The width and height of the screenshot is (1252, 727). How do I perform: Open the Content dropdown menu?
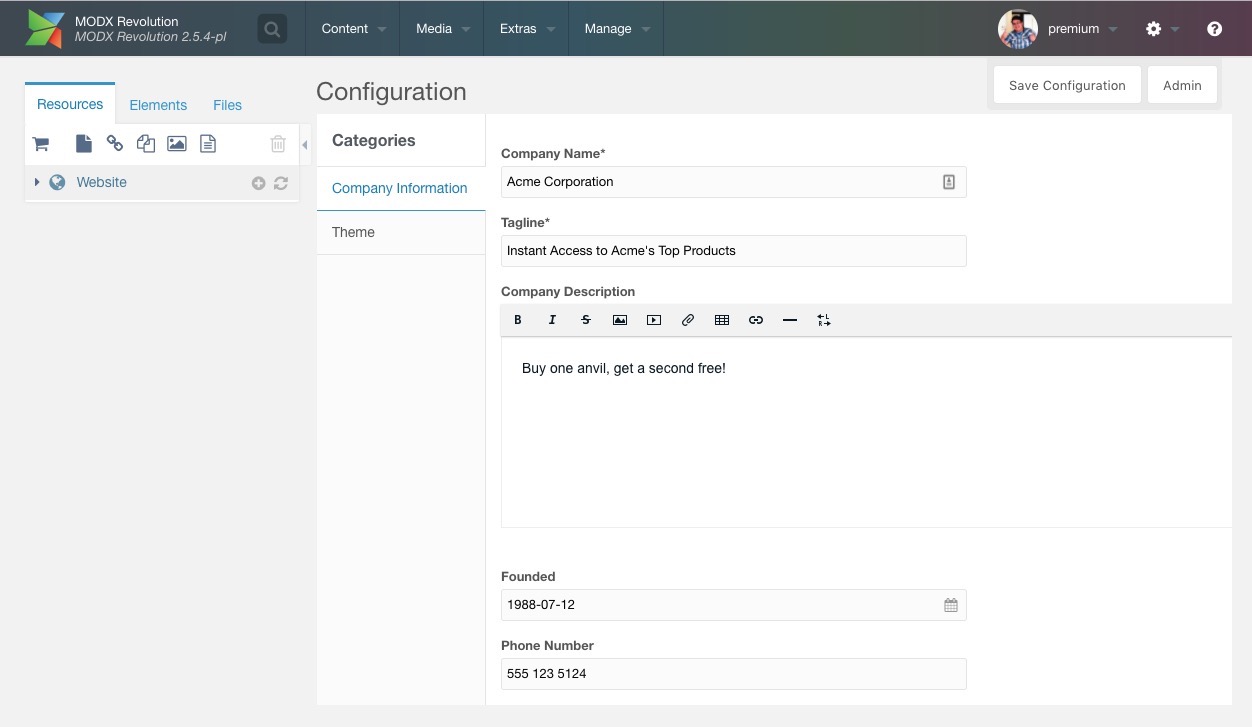(353, 29)
